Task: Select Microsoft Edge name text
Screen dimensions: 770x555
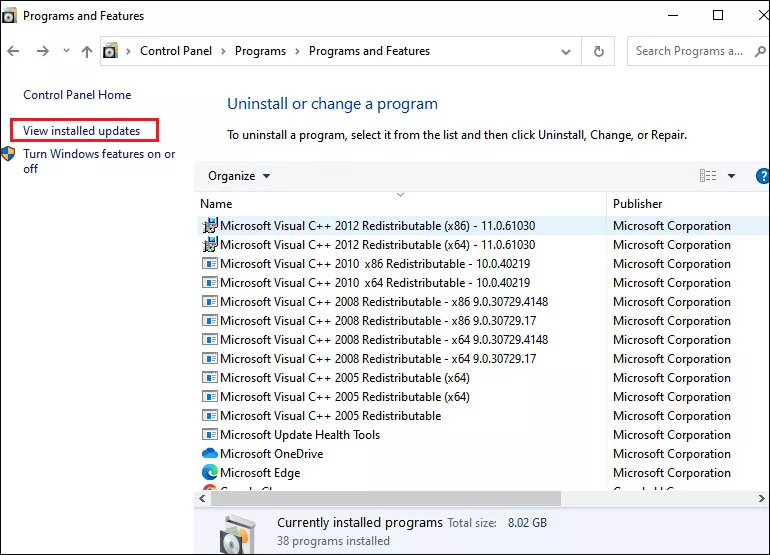Action: point(260,473)
